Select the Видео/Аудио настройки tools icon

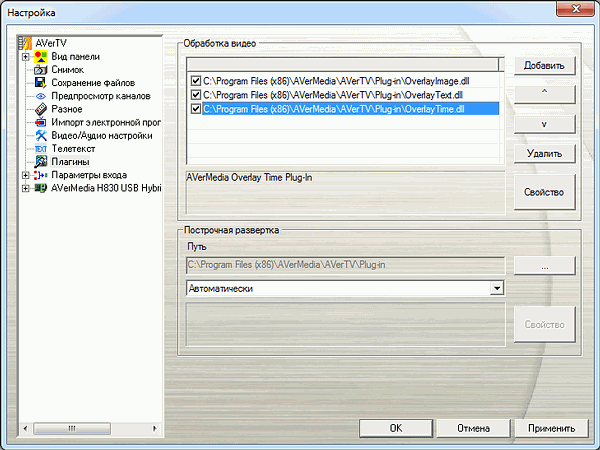click(x=41, y=135)
